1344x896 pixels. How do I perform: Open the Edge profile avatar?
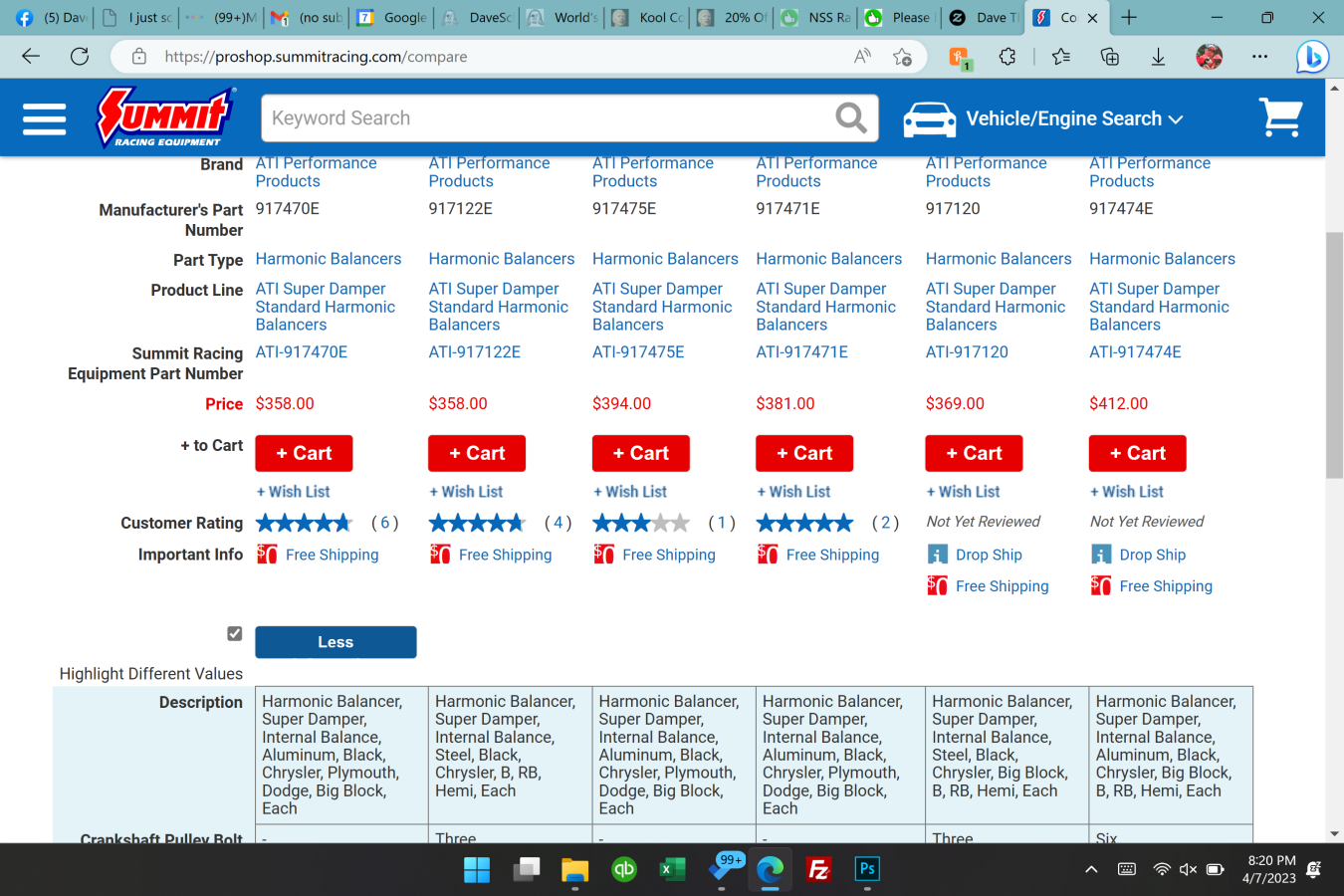(x=1209, y=57)
